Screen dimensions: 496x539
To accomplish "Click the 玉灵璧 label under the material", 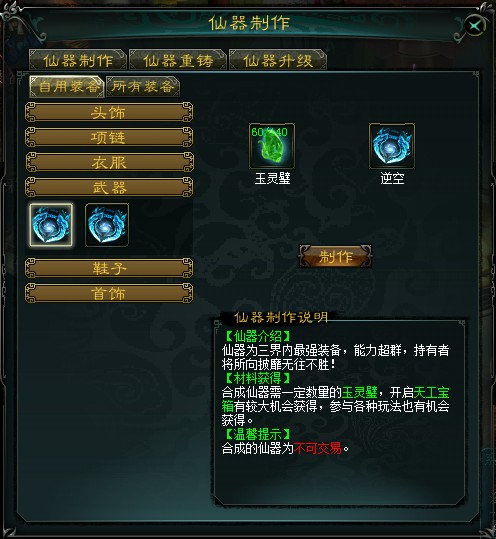I will pos(272,178).
